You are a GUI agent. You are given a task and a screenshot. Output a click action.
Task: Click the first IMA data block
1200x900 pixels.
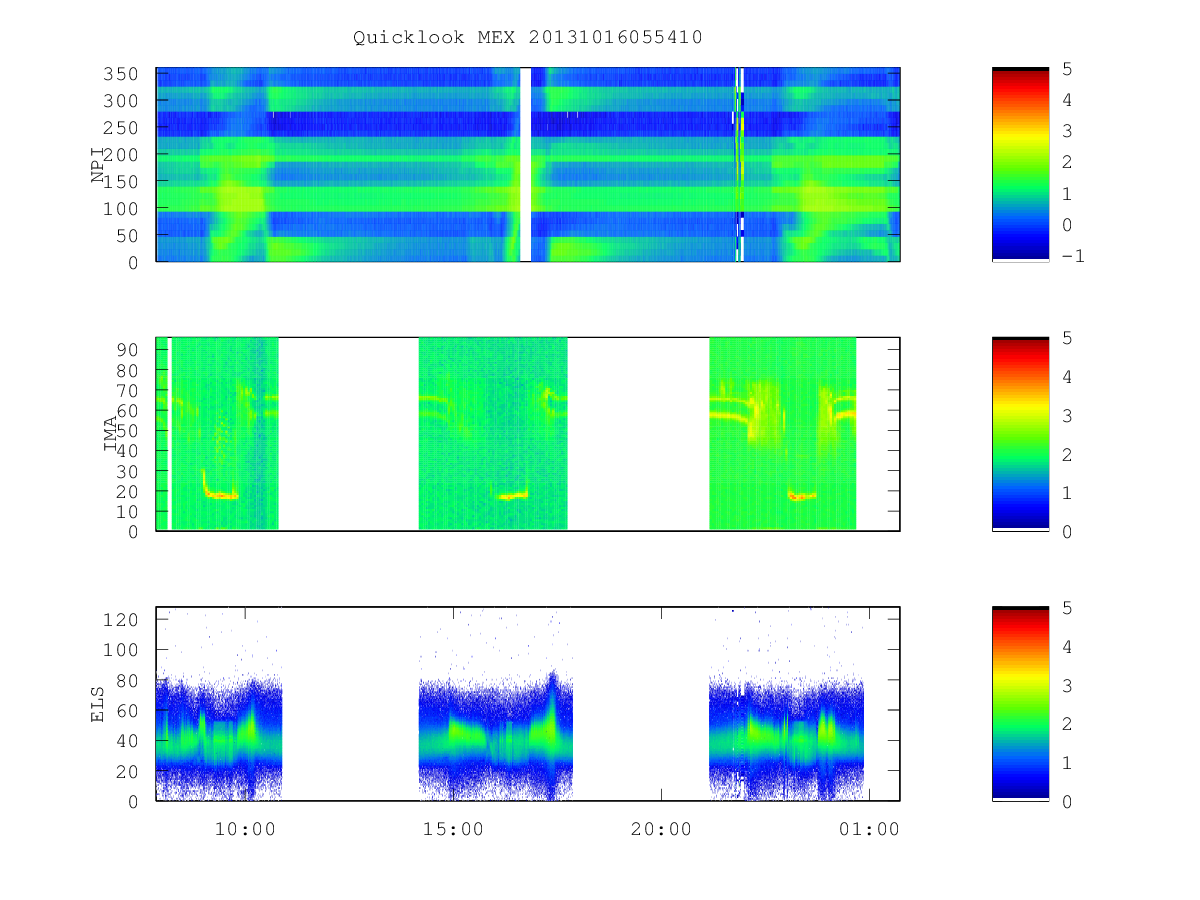tap(217, 434)
